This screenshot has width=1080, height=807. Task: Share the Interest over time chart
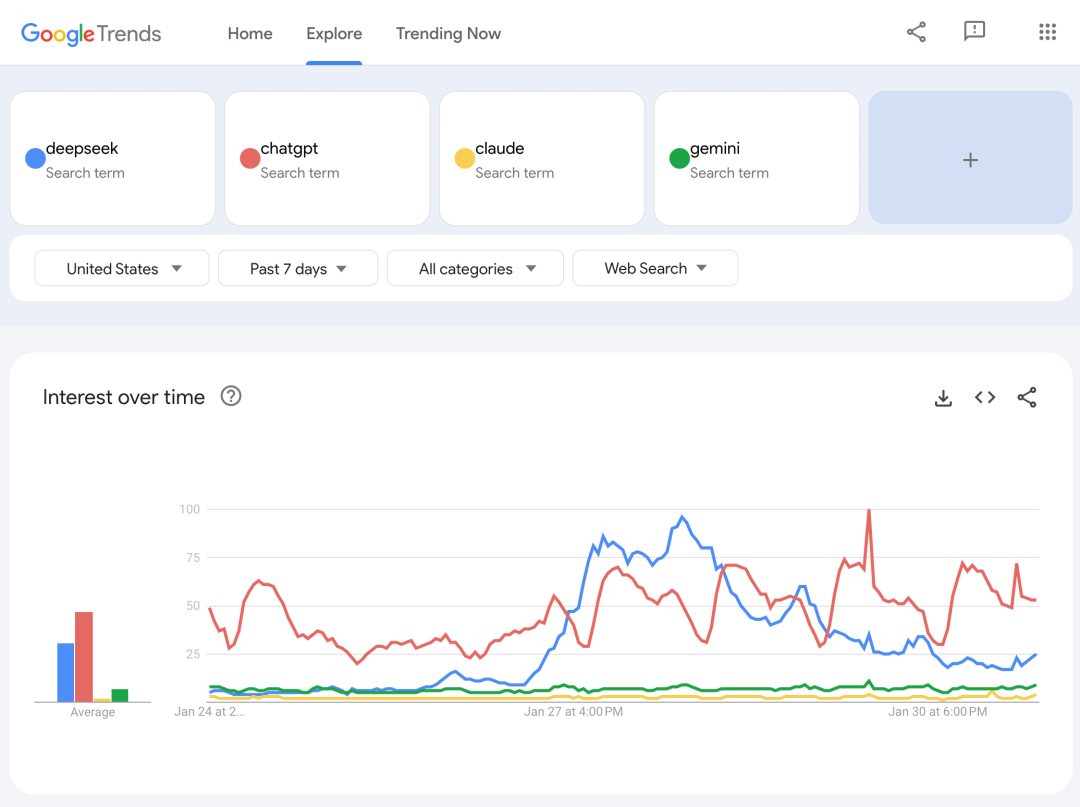pyautogui.click(x=1027, y=398)
